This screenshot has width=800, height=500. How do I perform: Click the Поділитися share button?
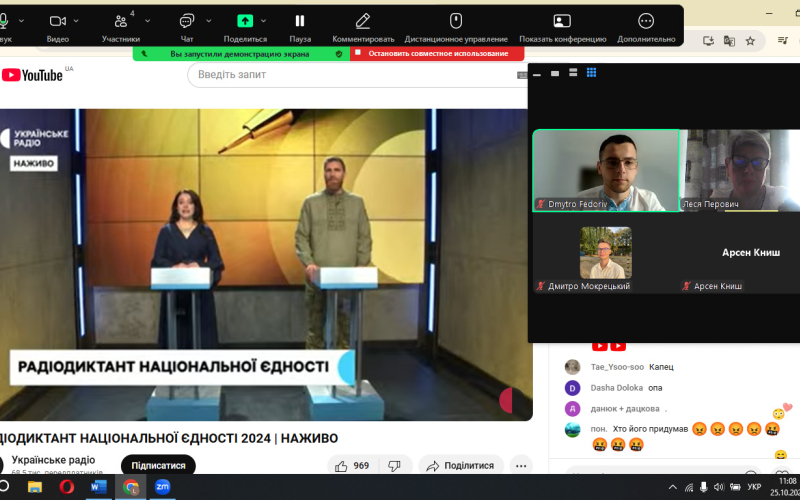point(461,466)
